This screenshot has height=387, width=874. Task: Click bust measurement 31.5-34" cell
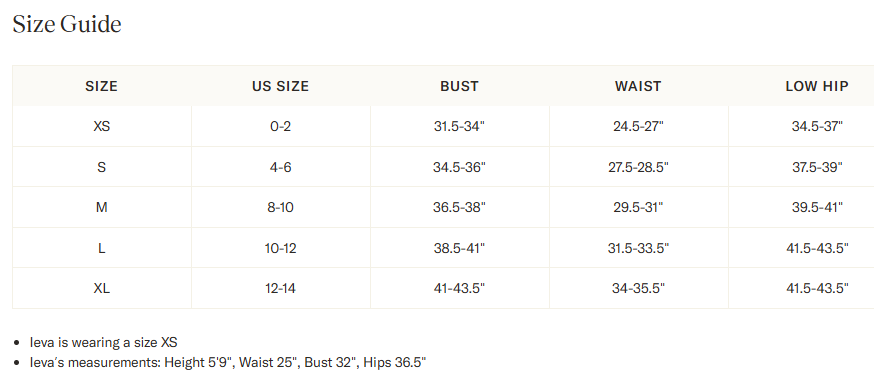(x=460, y=127)
